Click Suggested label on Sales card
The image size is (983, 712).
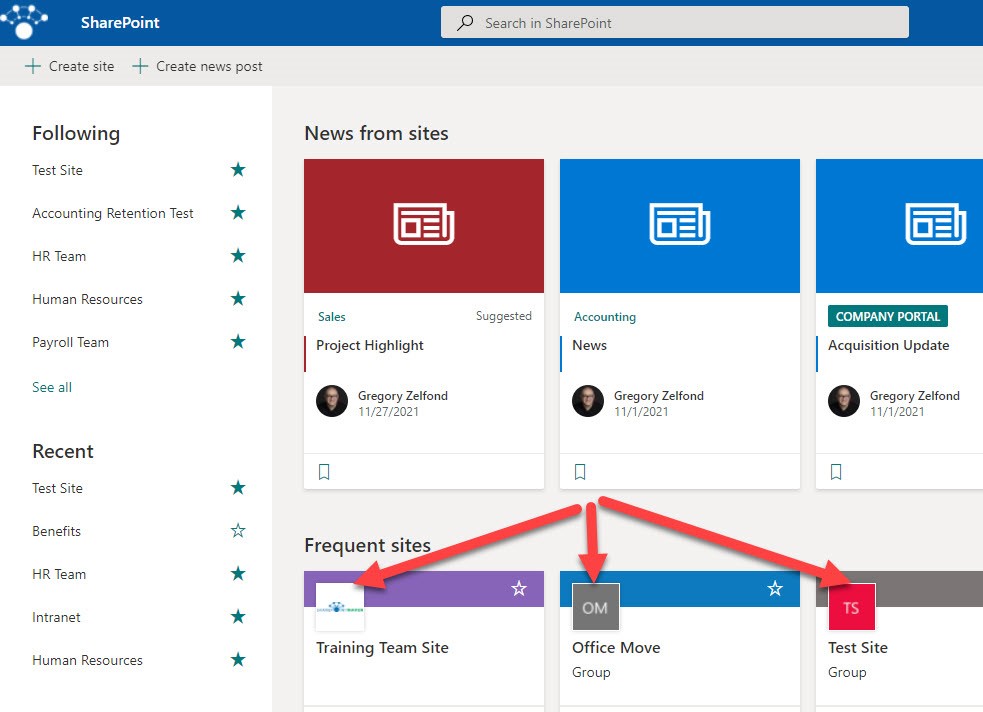pyautogui.click(x=503, y=316)
